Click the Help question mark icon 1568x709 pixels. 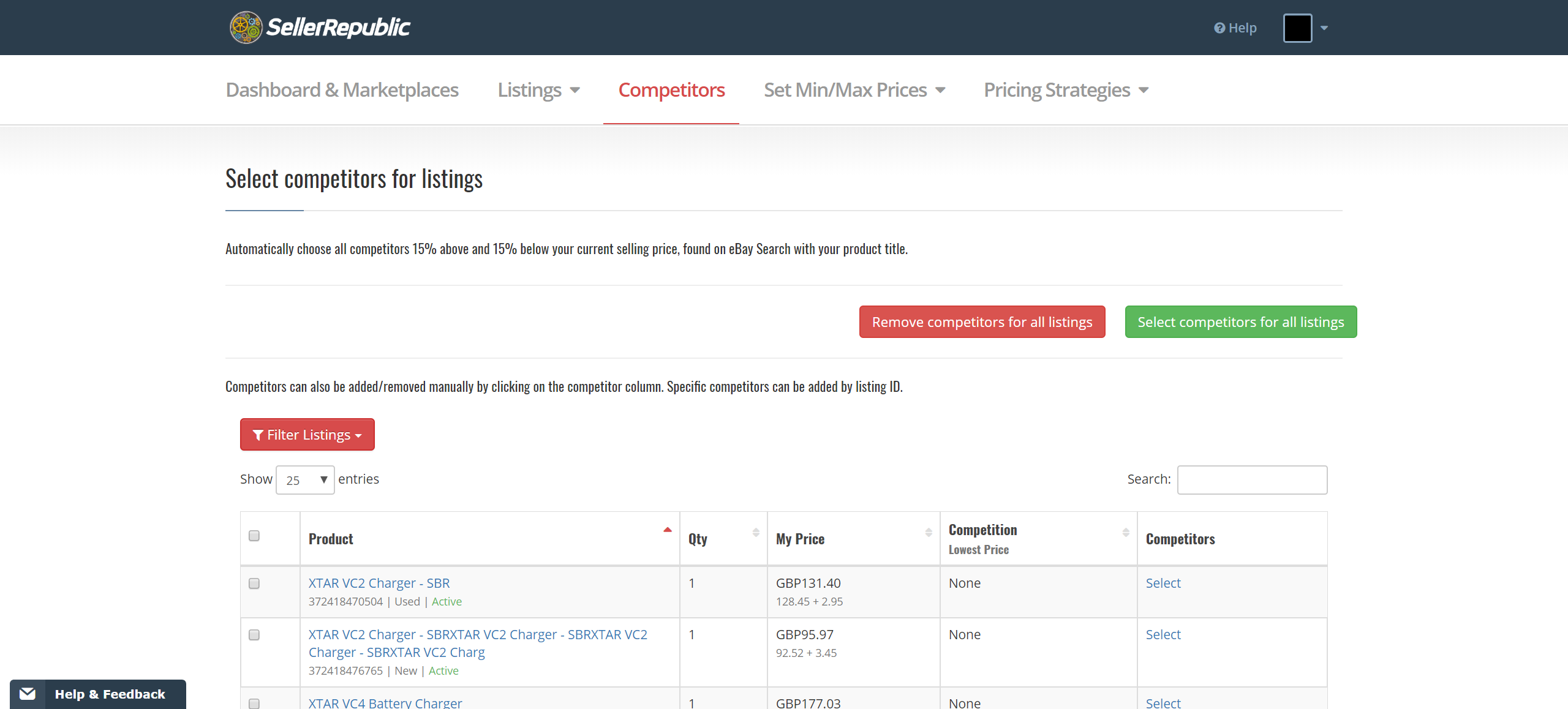(1219, 28)
